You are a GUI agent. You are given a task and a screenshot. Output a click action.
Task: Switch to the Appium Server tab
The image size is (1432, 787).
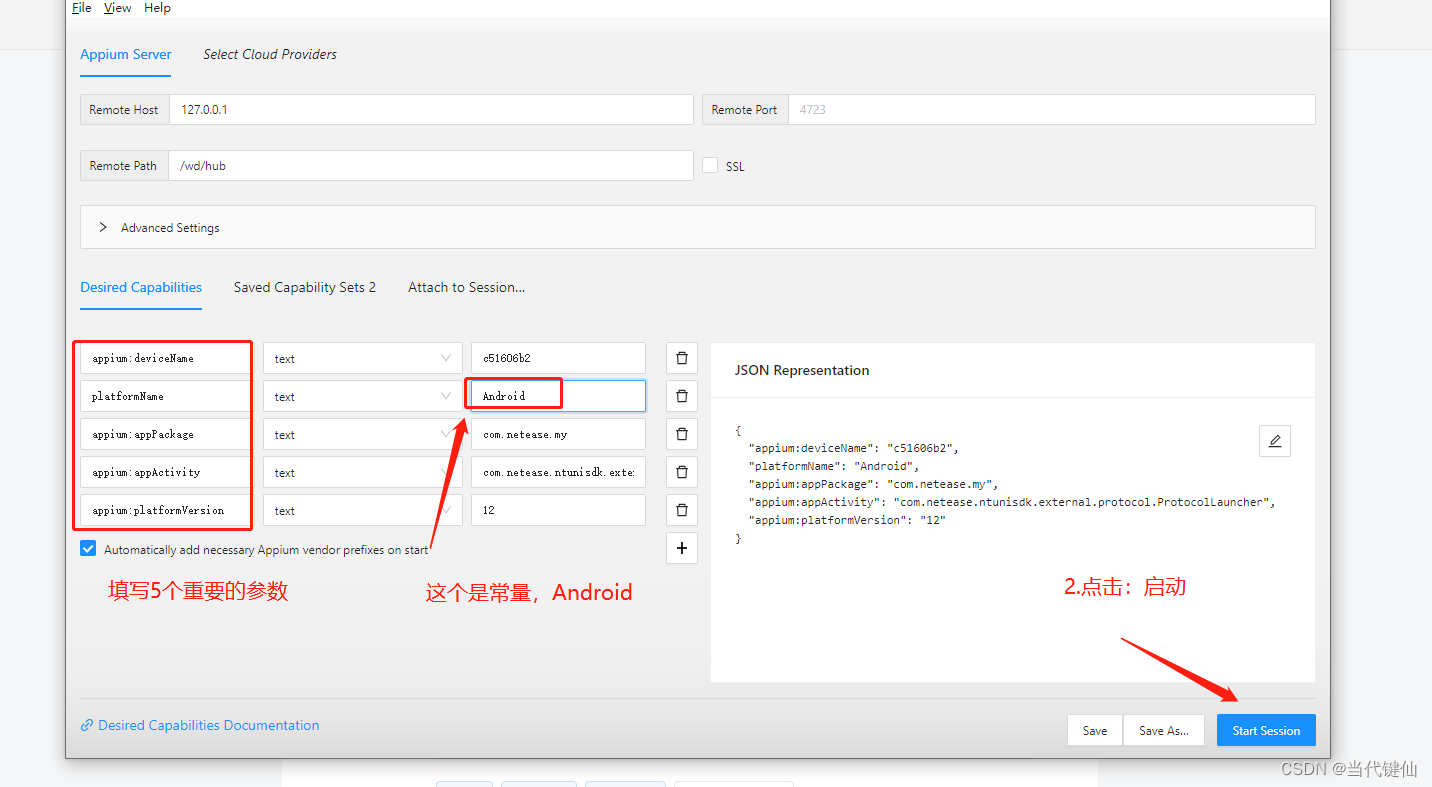pyautogui.click(x=126, y=54)
